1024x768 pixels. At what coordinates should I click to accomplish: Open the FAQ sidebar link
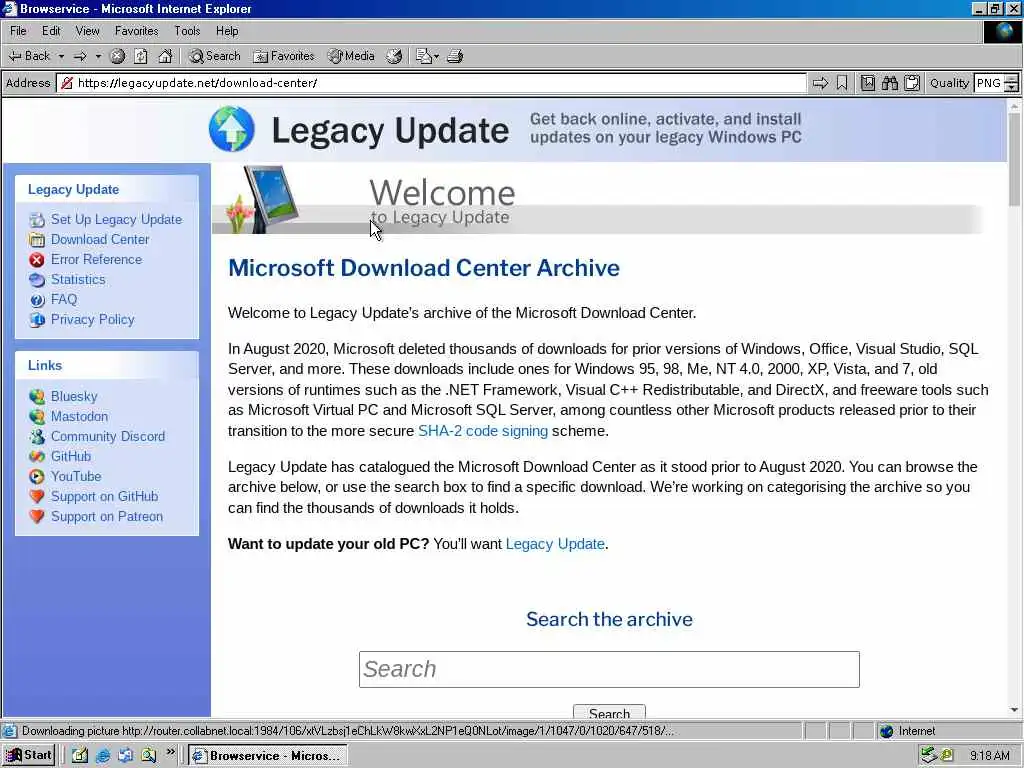click(x=64, y=299)
